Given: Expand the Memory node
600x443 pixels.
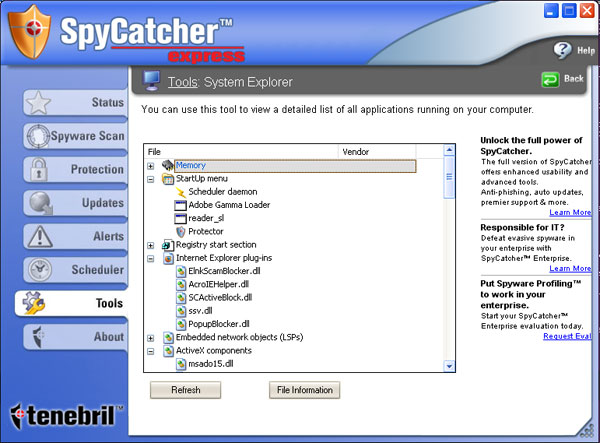Looking at the screenshot, I should click(x=151, y=166).
